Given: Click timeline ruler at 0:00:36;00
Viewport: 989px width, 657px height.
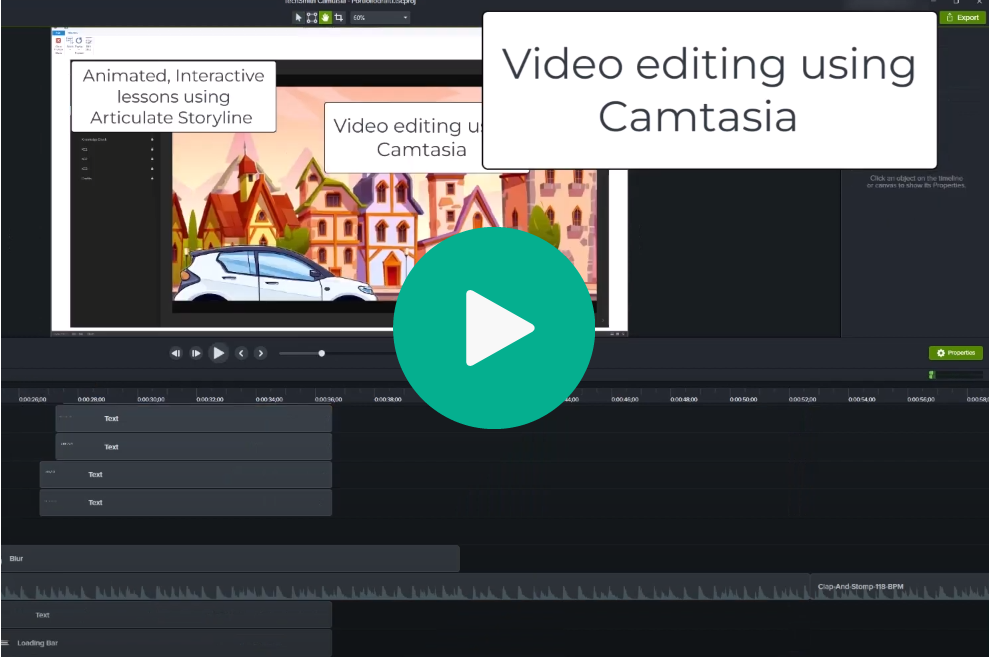Looking at the screenshot, I should pyautogui.click(x=329, y=399).
